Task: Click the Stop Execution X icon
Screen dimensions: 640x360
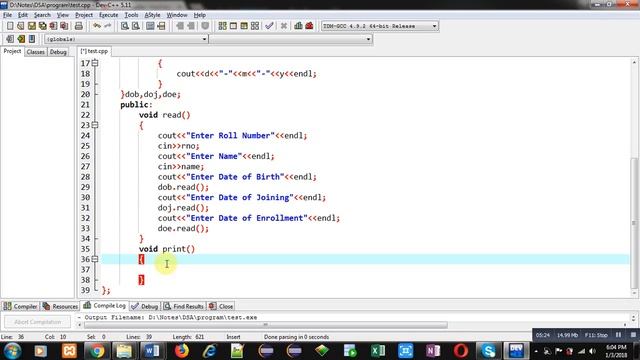Action: [284, 26]
